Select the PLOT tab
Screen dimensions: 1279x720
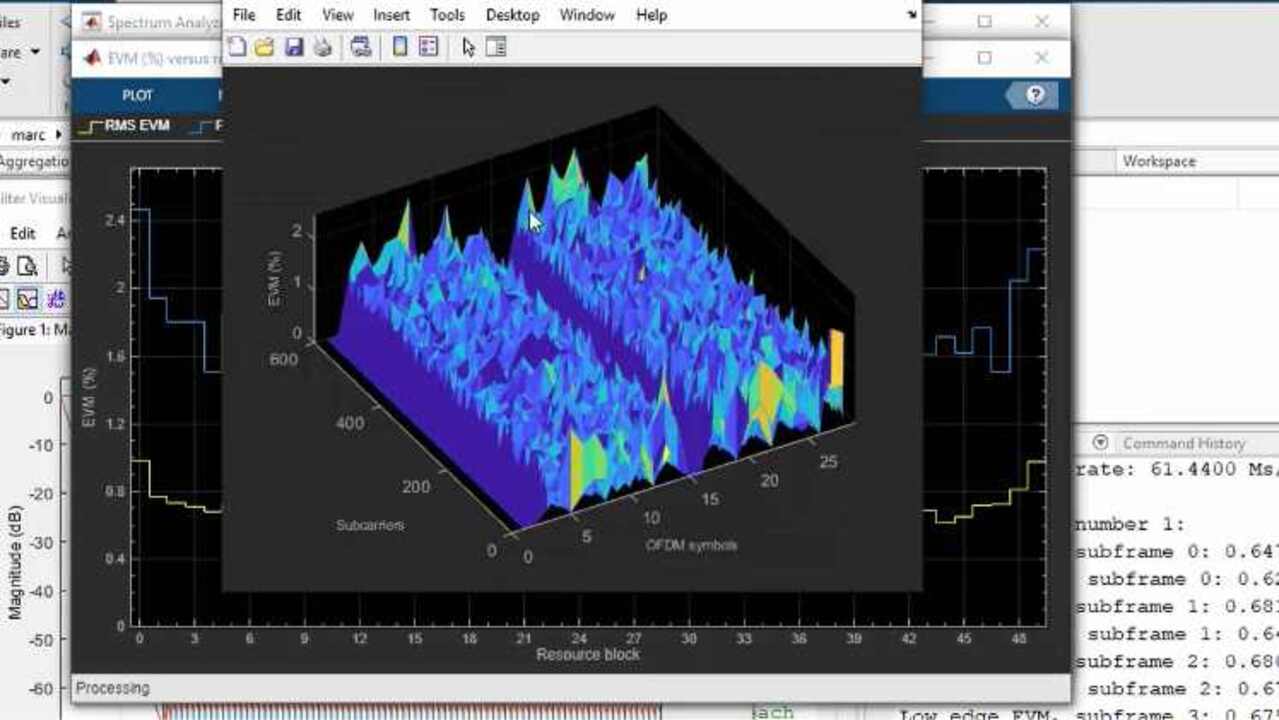(137, 95)
